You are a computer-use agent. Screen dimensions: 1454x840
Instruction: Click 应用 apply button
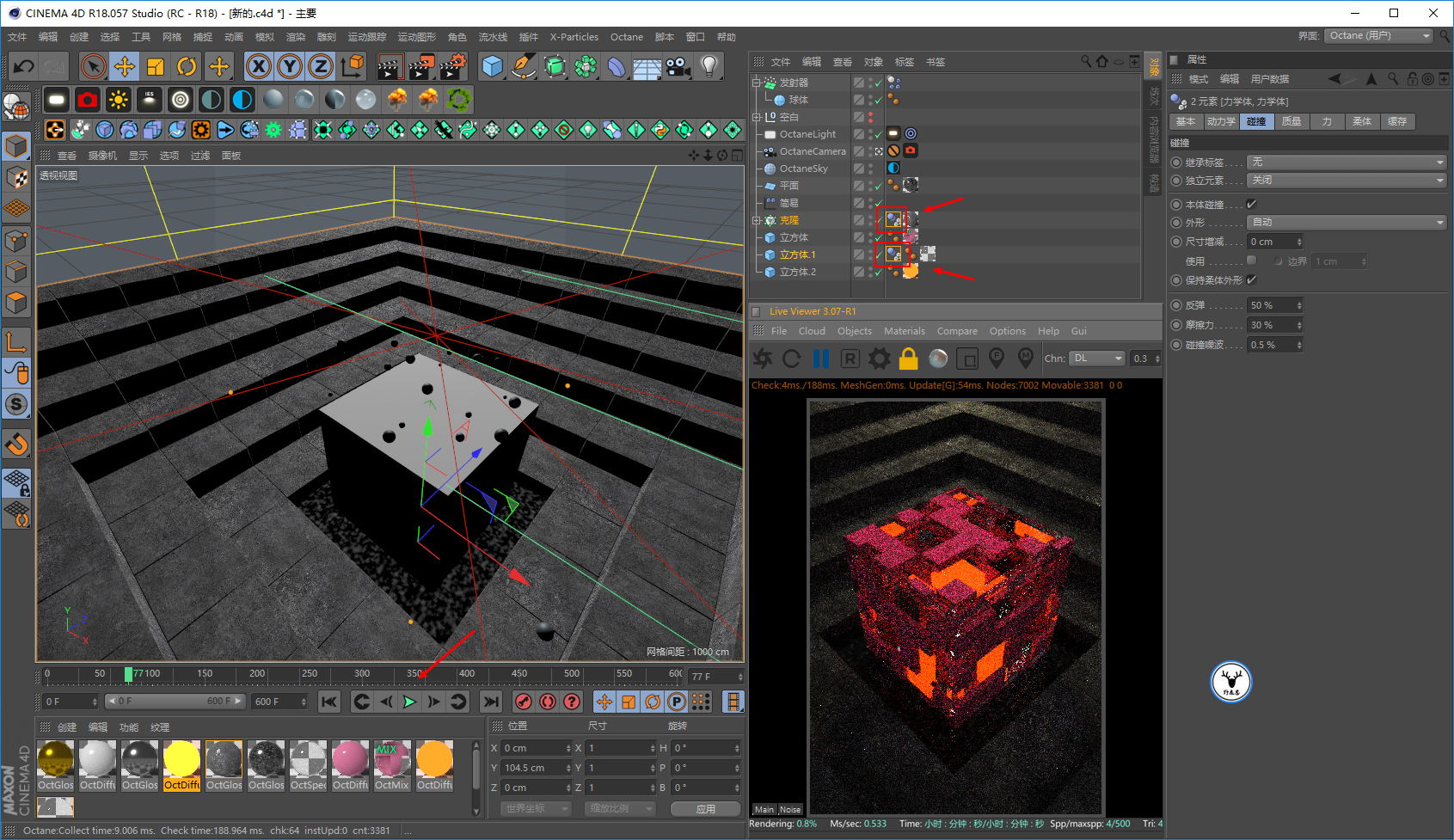(706, 808)
